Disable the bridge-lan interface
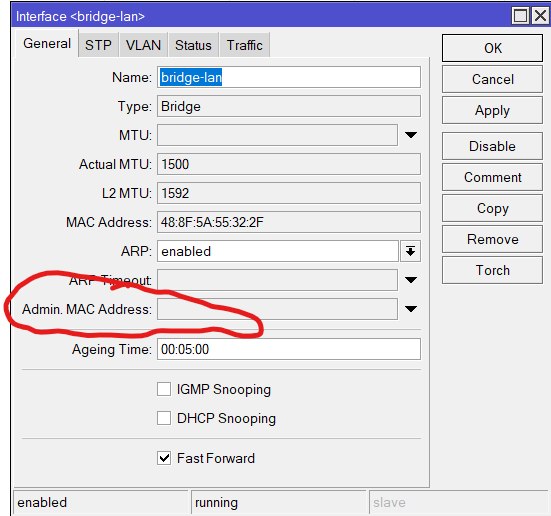Screen dimensions: 551x516 click(492, 146)
